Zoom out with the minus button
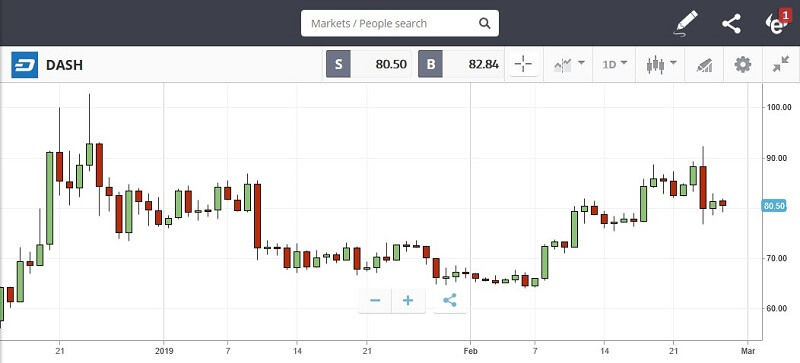 375,300
